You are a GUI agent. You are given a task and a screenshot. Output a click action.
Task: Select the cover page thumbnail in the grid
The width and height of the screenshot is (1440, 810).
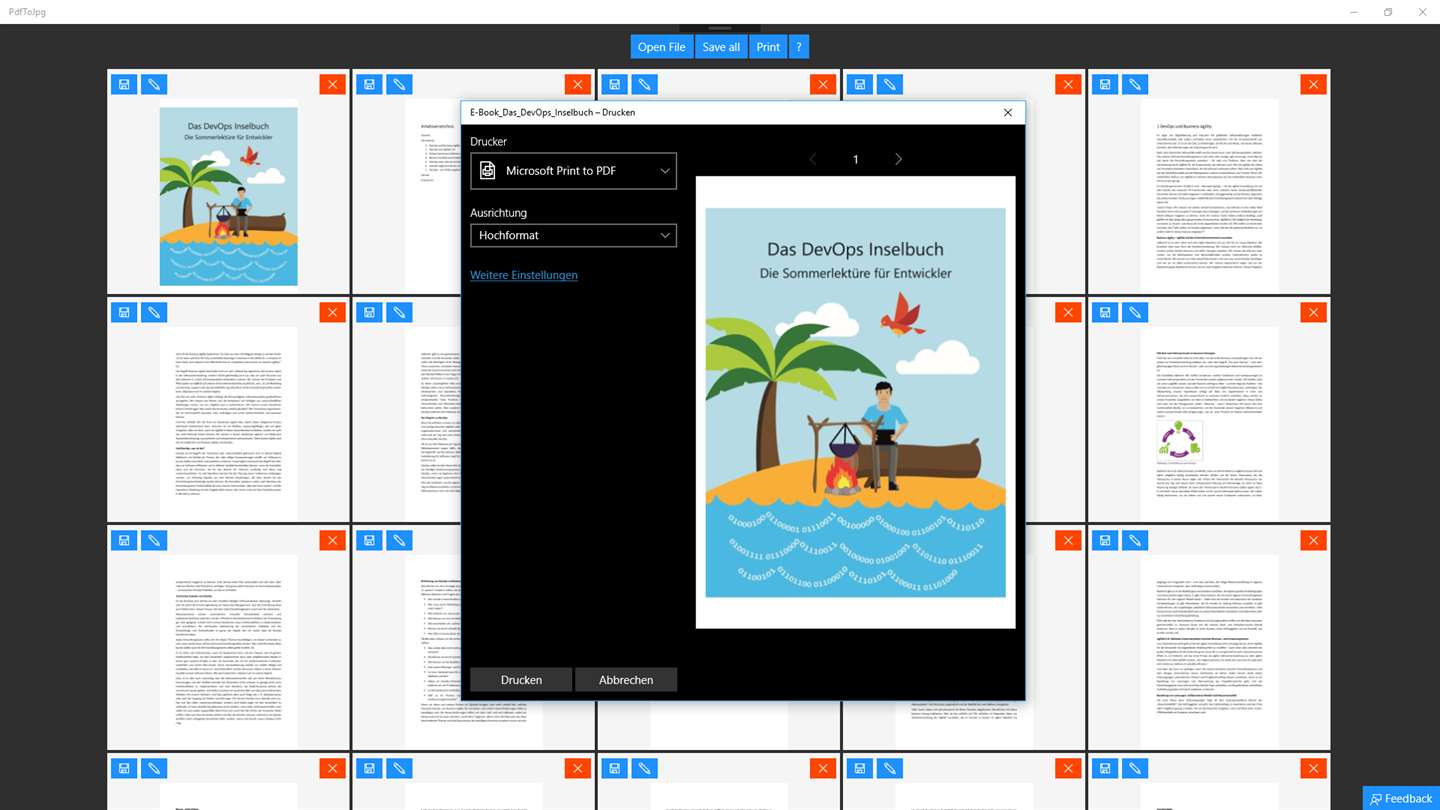[x=228, y=195]
